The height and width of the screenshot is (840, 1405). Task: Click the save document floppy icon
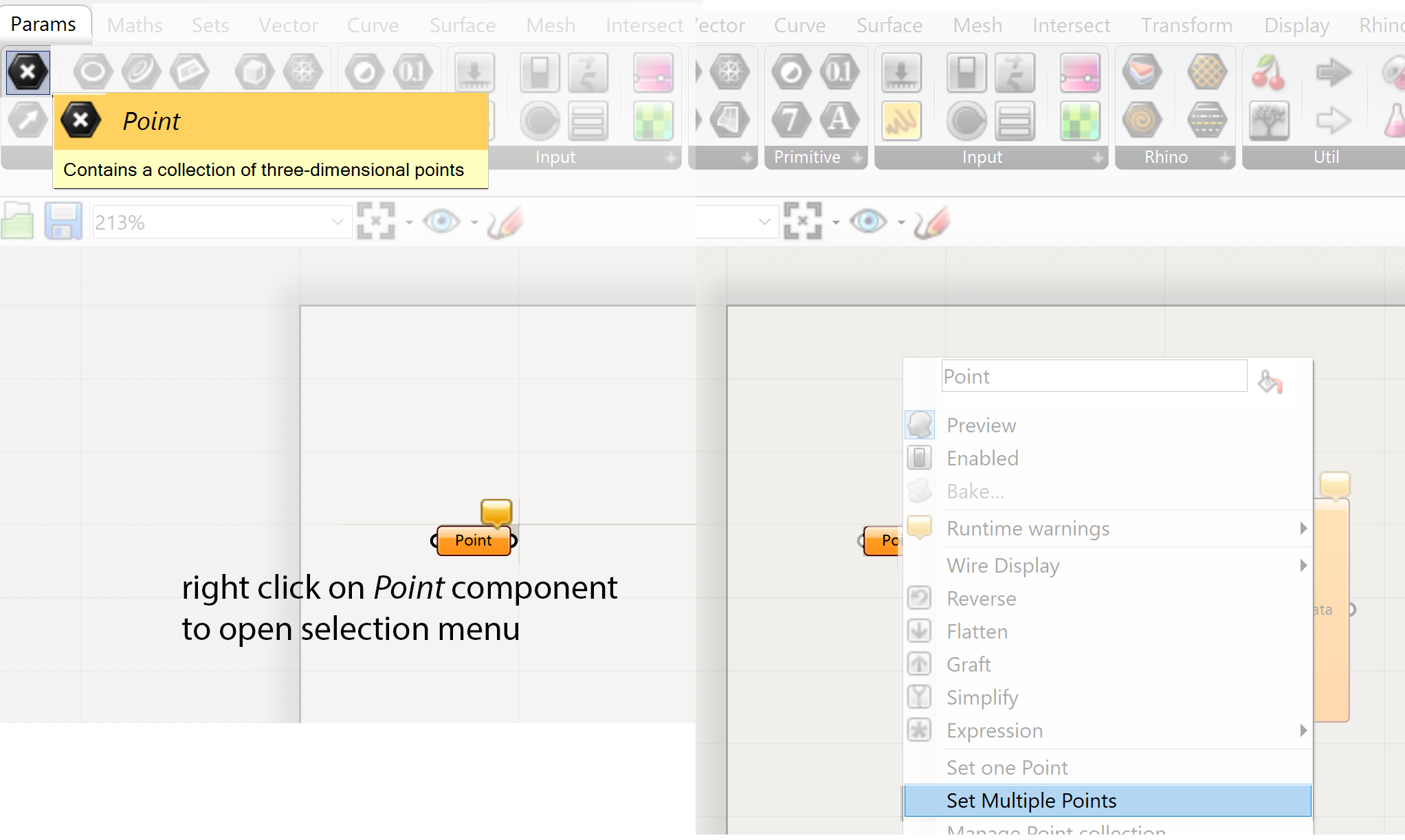click(x=63, y=221)
